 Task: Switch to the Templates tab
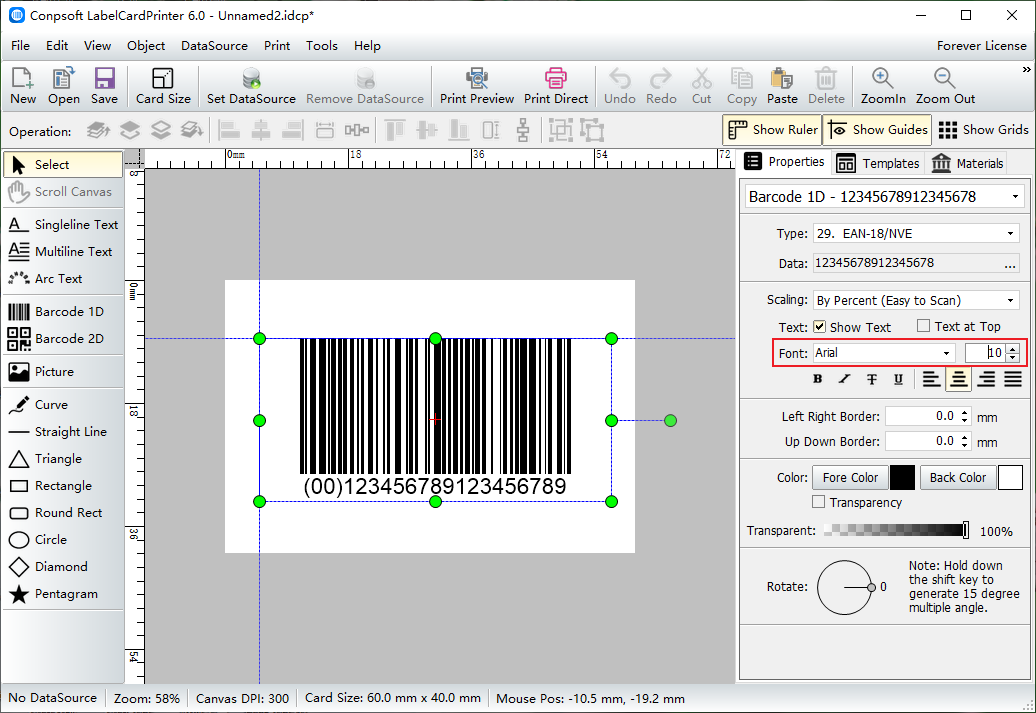tap(878, 163)
